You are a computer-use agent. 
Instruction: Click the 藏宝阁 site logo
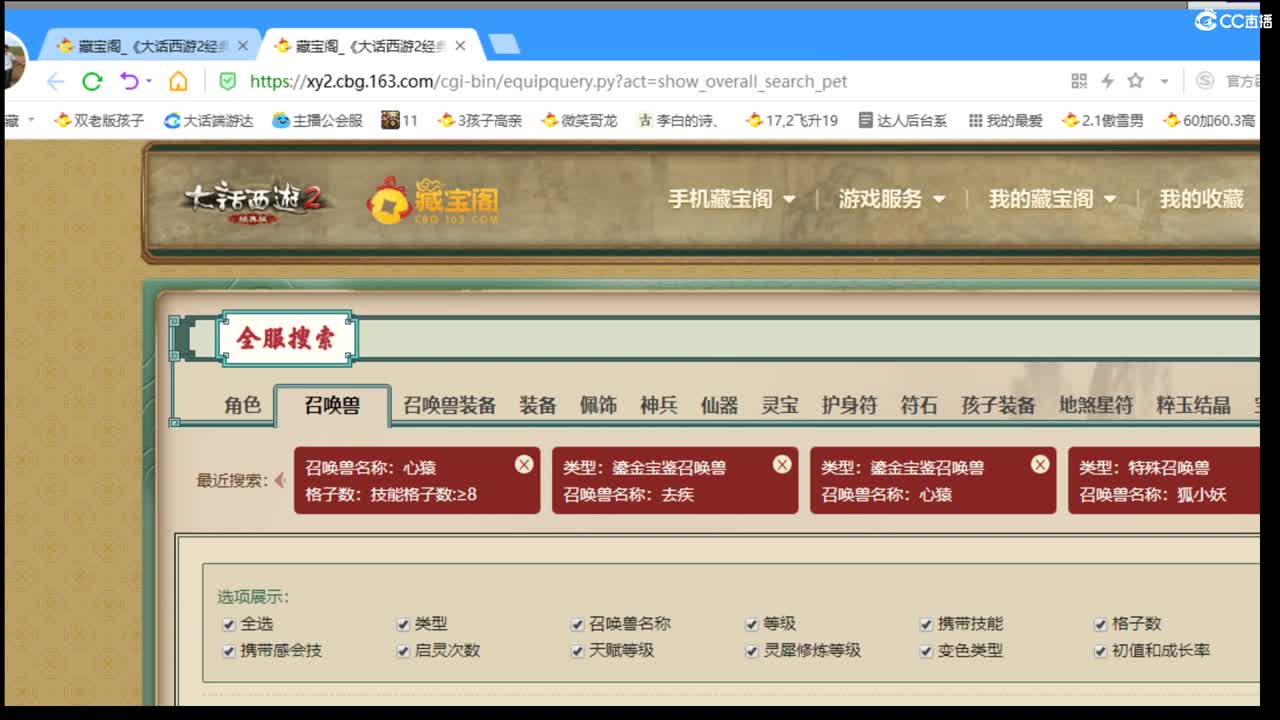click(x=432, y=200)
